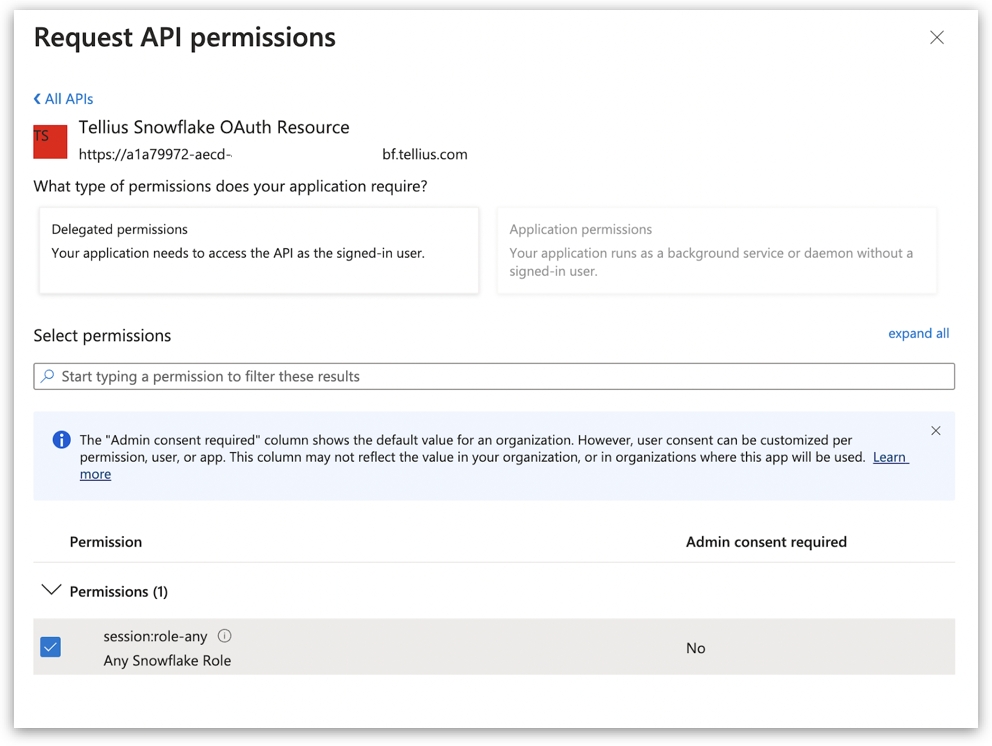Go back via the All APIs link
Screen dimensions: 992x746
[x=68, y=99]
